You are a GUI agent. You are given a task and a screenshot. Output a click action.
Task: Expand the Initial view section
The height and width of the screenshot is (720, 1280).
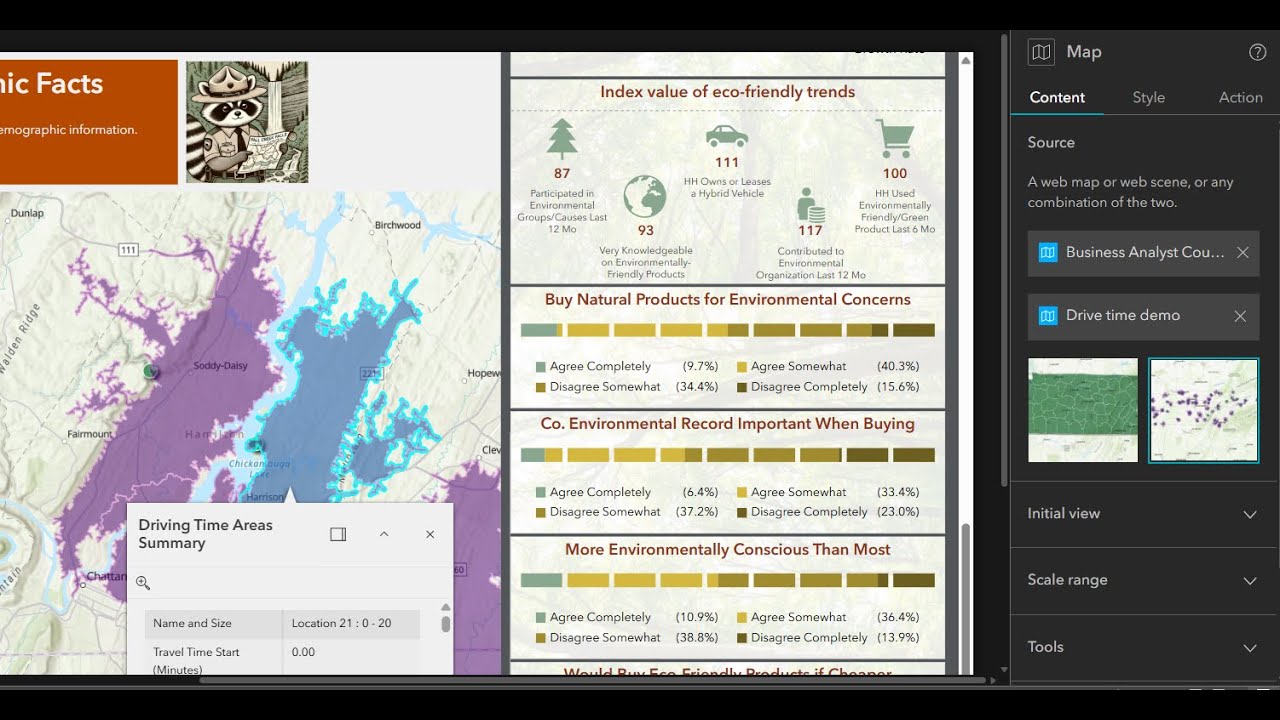1144,514
